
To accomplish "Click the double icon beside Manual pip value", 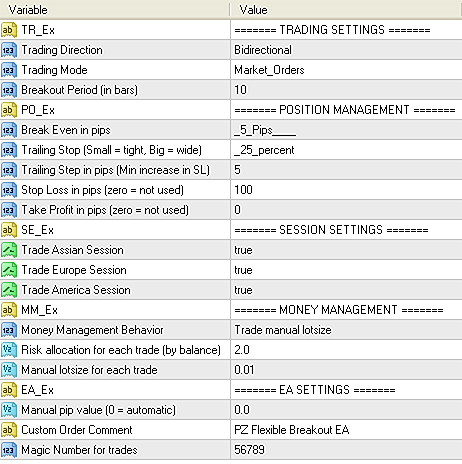I will pyautogui.click(x=9, y=410).
